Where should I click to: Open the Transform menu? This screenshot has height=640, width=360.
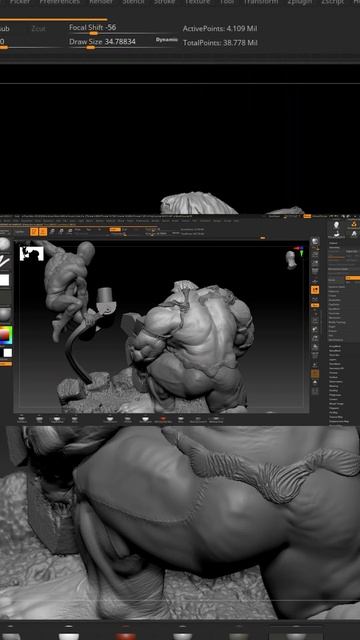261,2
